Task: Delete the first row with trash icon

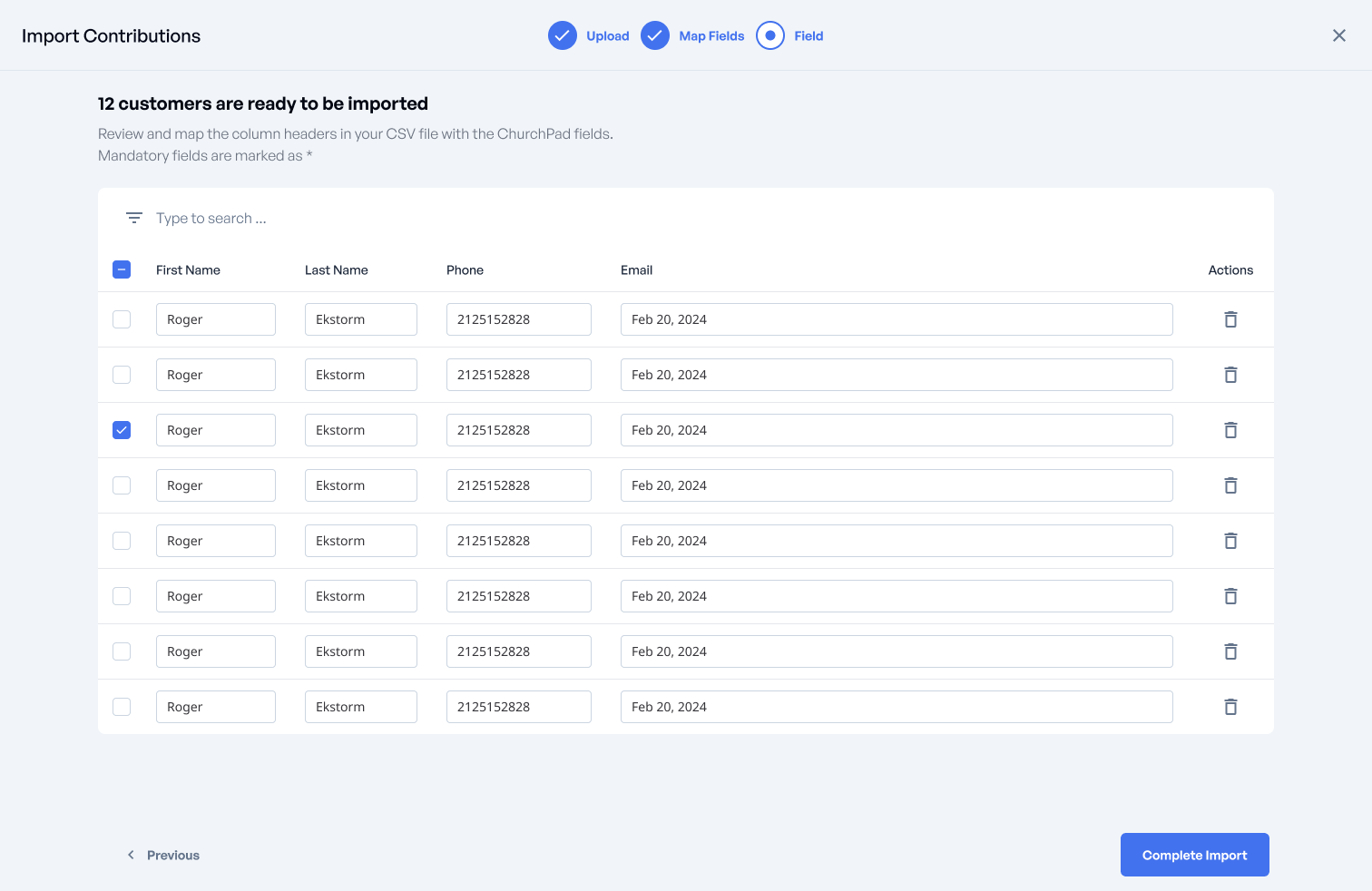Action: [1230, 319]
